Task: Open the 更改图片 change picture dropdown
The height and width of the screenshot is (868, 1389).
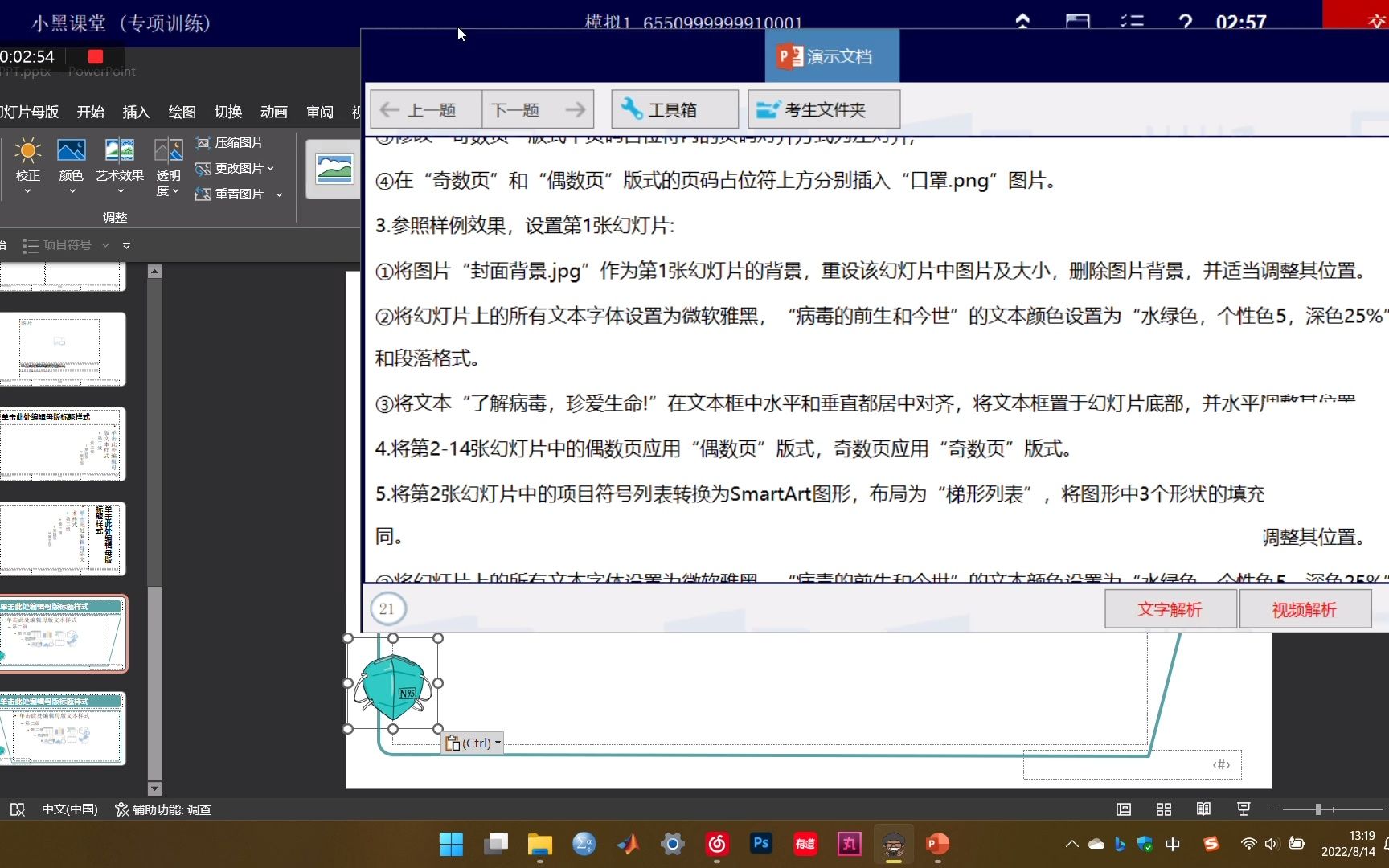Action: point(268,168)
